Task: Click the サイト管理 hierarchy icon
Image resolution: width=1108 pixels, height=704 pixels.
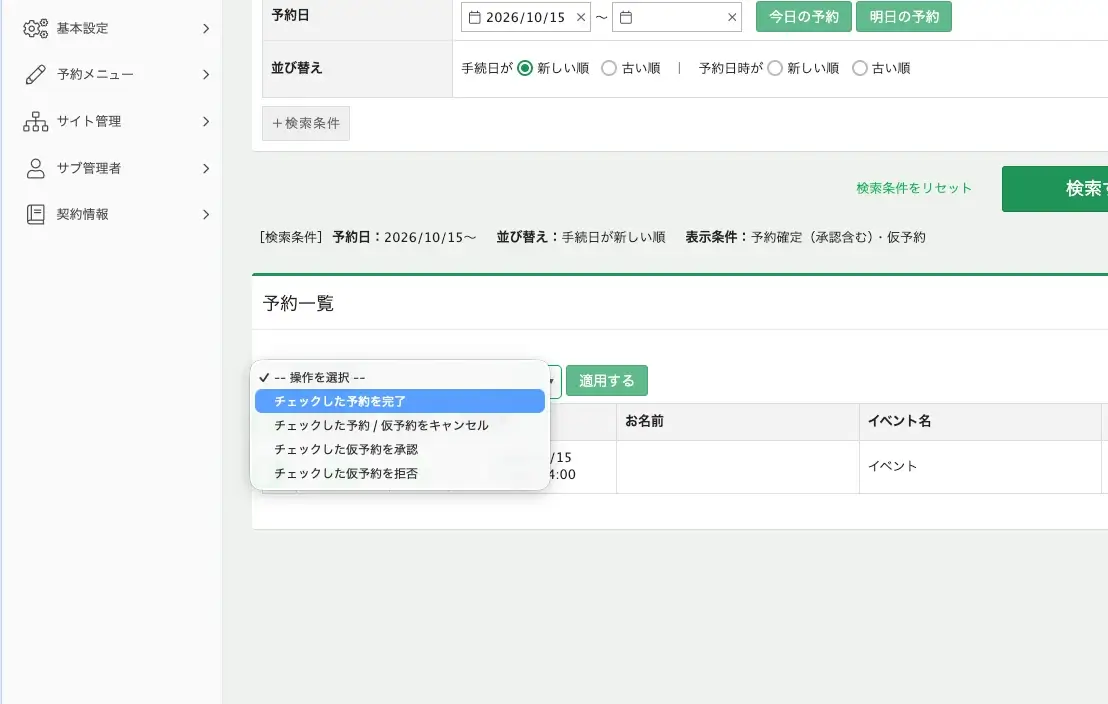Action: (35, 122)
